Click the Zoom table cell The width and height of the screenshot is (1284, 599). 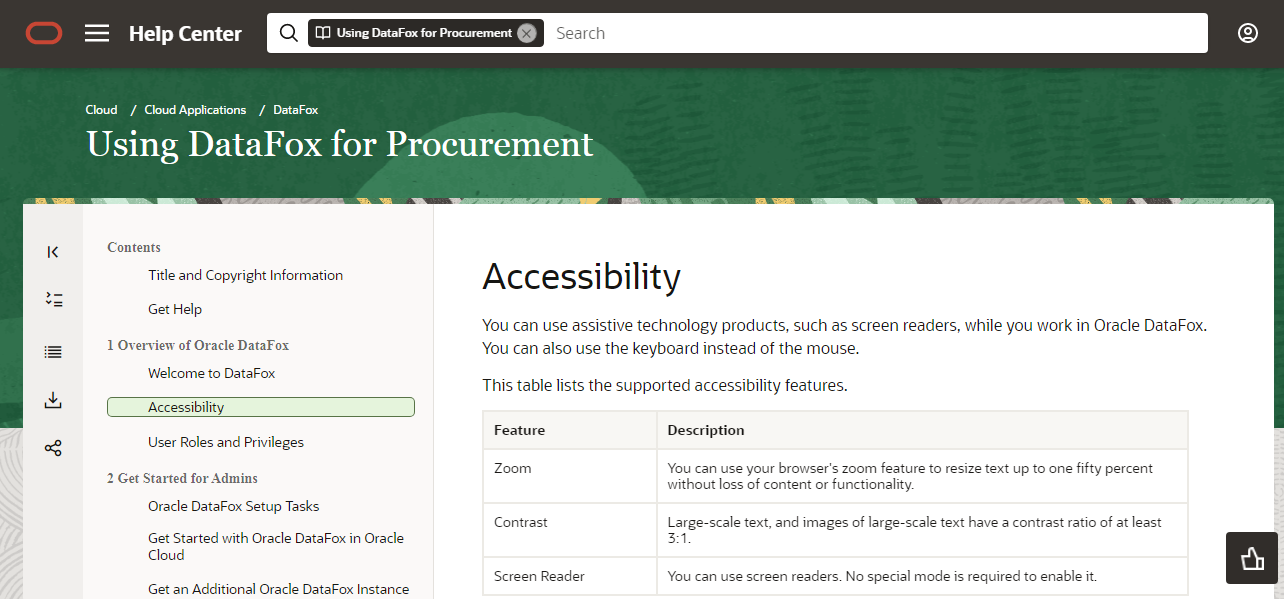tap(570, 476)
